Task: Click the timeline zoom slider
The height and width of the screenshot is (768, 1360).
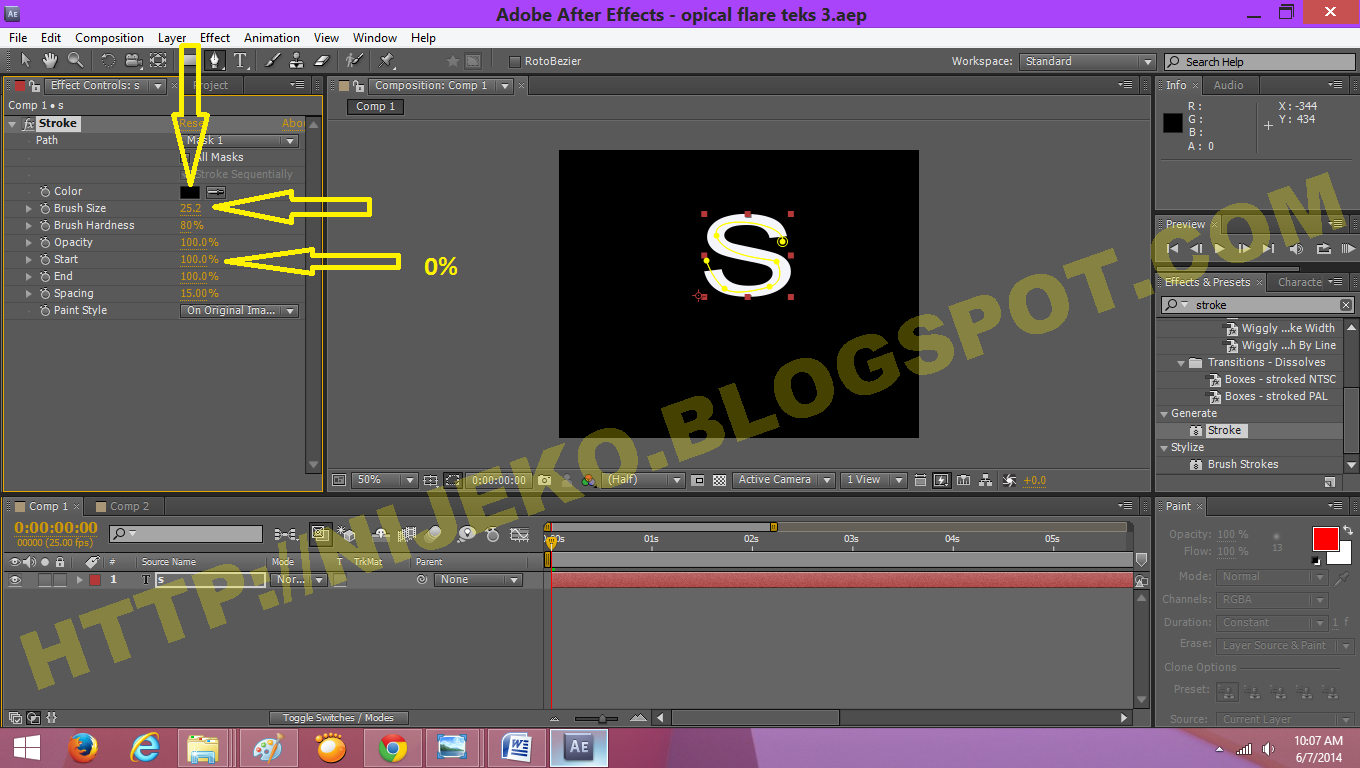Action: [x=603, y=718]
